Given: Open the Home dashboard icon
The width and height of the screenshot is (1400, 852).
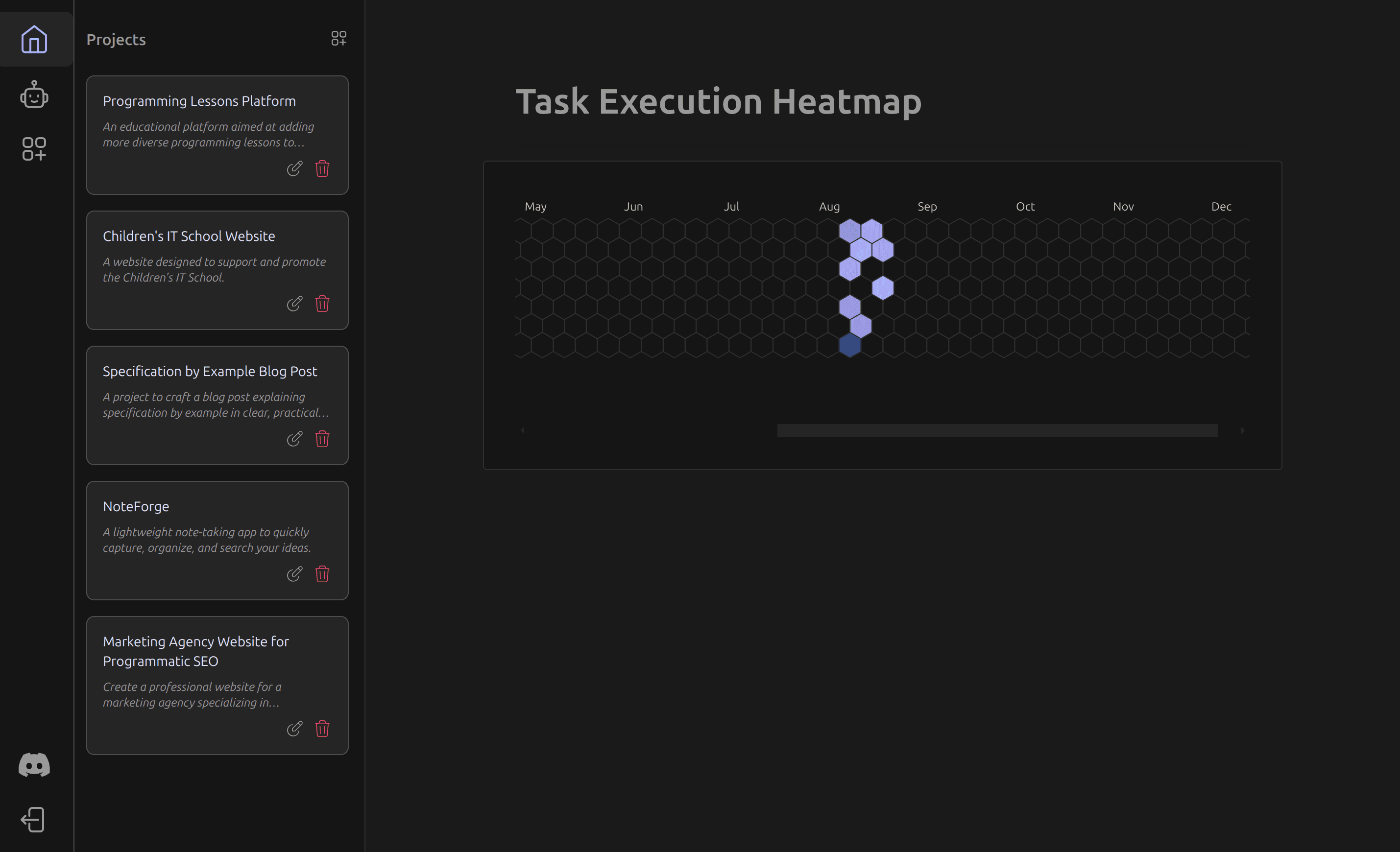Looking at the screenshot, I should 34,39.
